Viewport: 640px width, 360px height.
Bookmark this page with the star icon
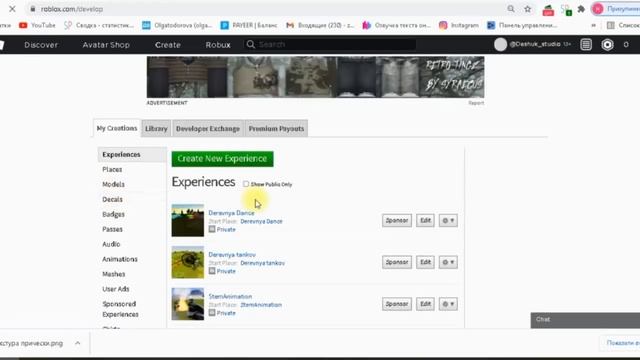coord(527,9)
